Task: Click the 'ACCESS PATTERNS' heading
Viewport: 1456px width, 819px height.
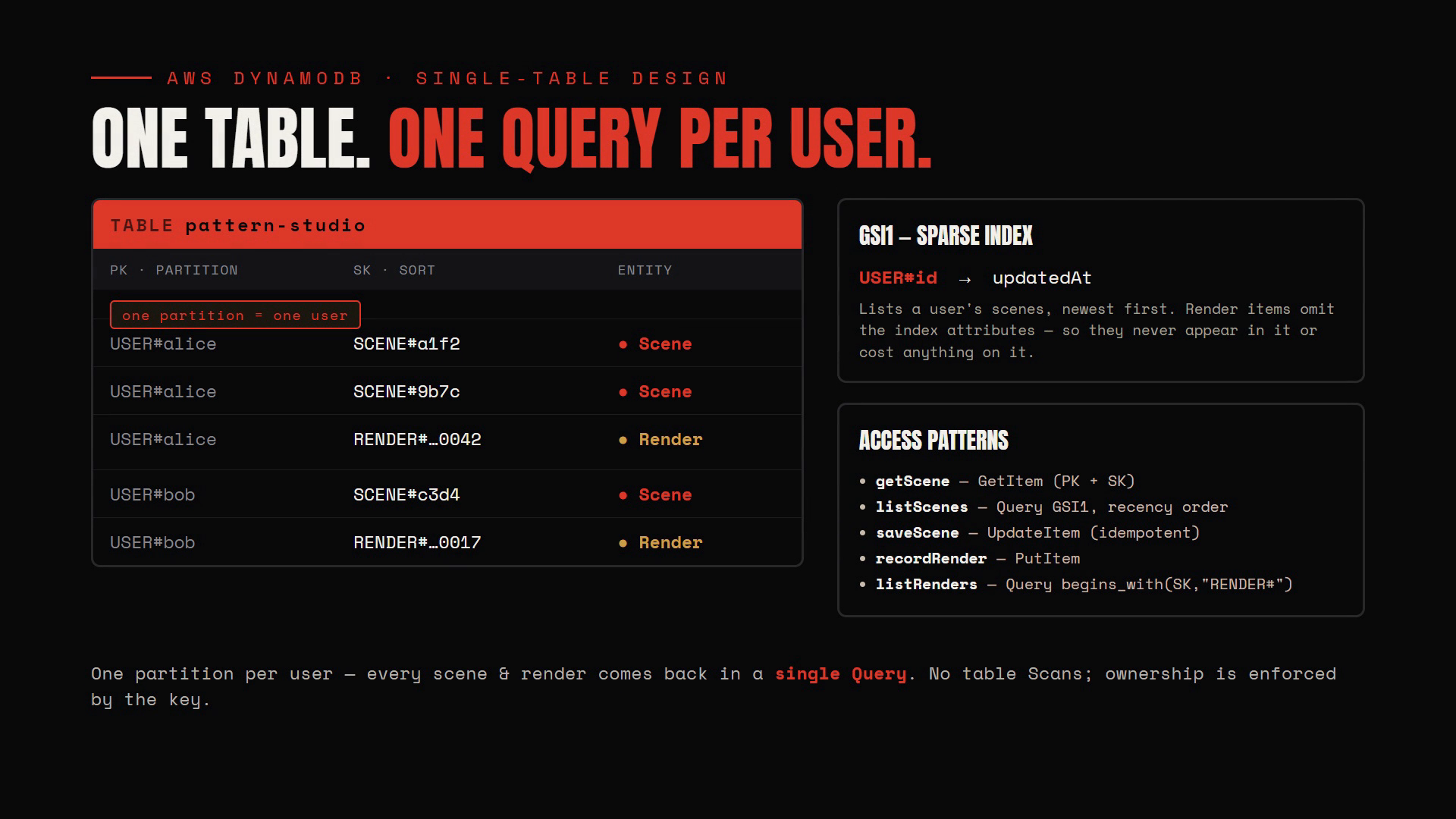Action: point(934,441)
